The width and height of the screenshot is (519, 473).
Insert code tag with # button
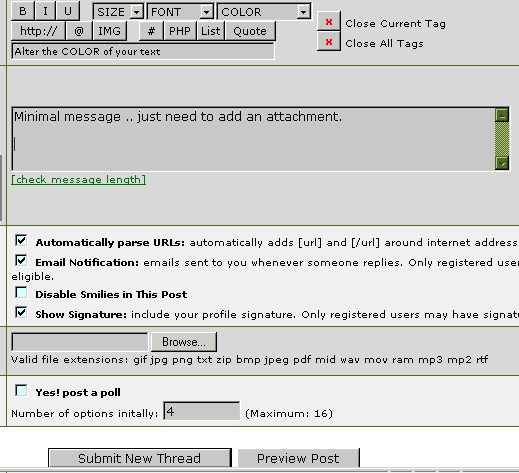[151, 31]
